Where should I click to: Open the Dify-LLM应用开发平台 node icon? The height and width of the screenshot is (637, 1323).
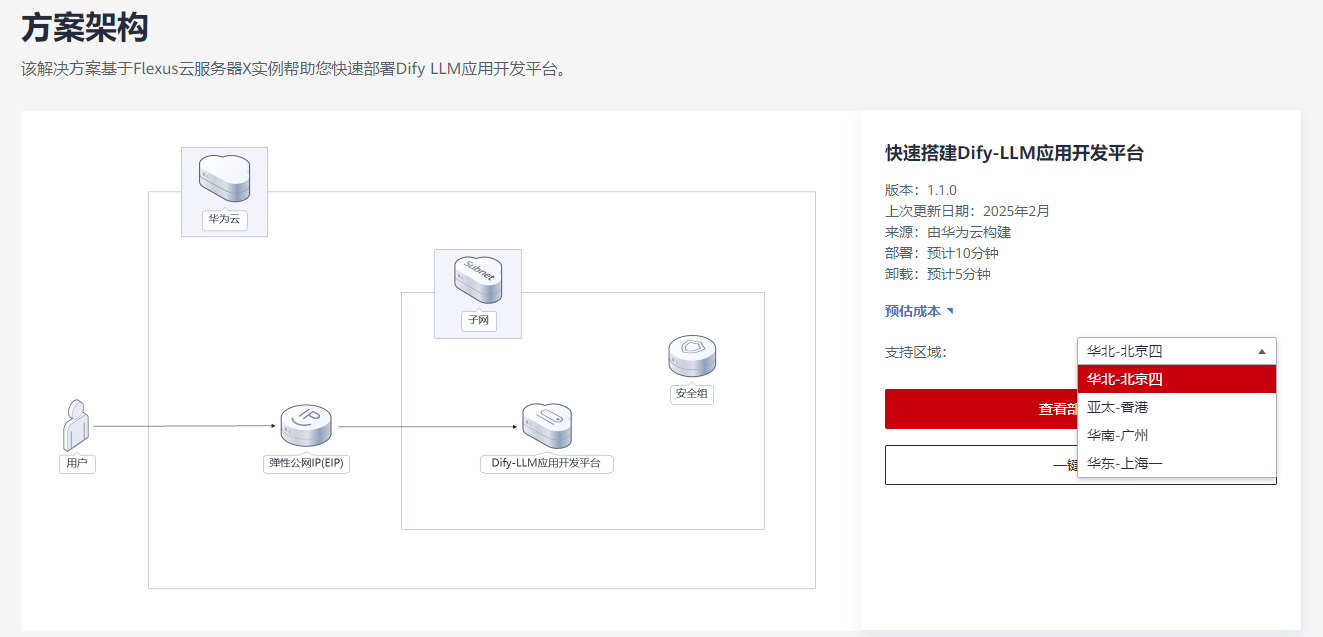pyautogui.click(x=547, y=424)
